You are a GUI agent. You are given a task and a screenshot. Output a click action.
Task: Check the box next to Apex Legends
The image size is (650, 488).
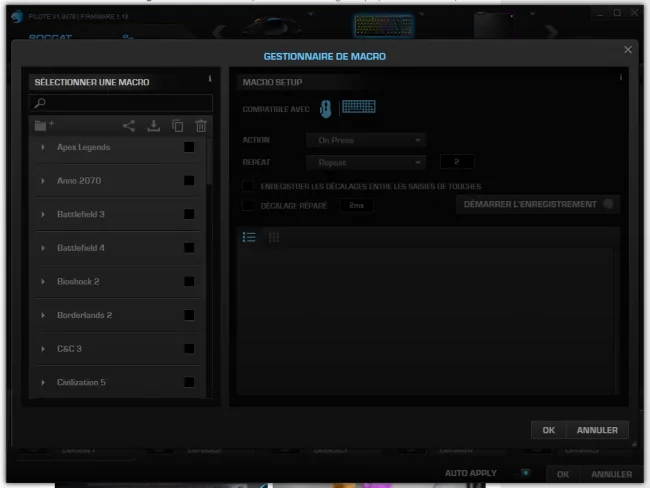pos(189,147)
